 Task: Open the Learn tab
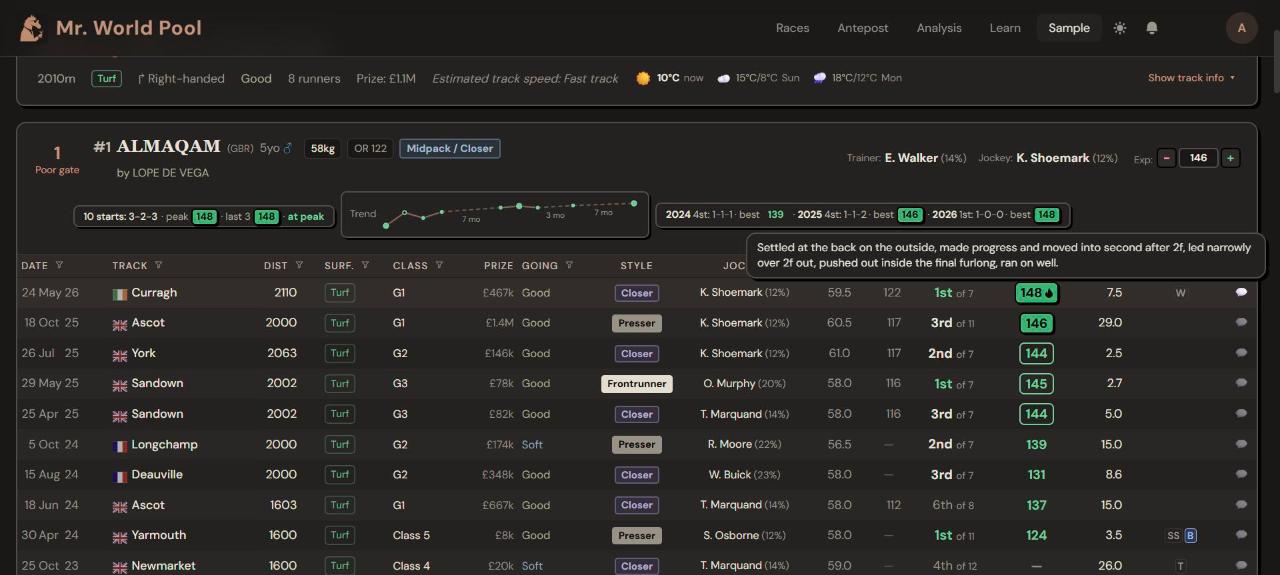[x=1005, y=28]
